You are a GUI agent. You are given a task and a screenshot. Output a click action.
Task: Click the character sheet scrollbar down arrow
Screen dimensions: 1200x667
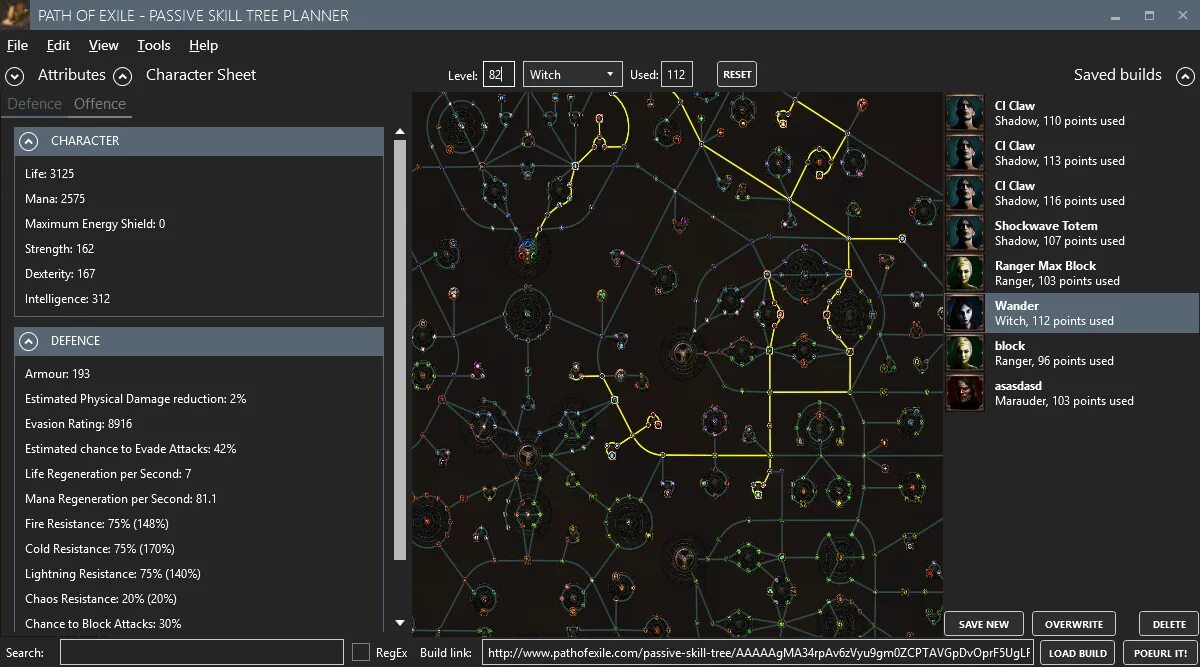[x=400, y=623]
